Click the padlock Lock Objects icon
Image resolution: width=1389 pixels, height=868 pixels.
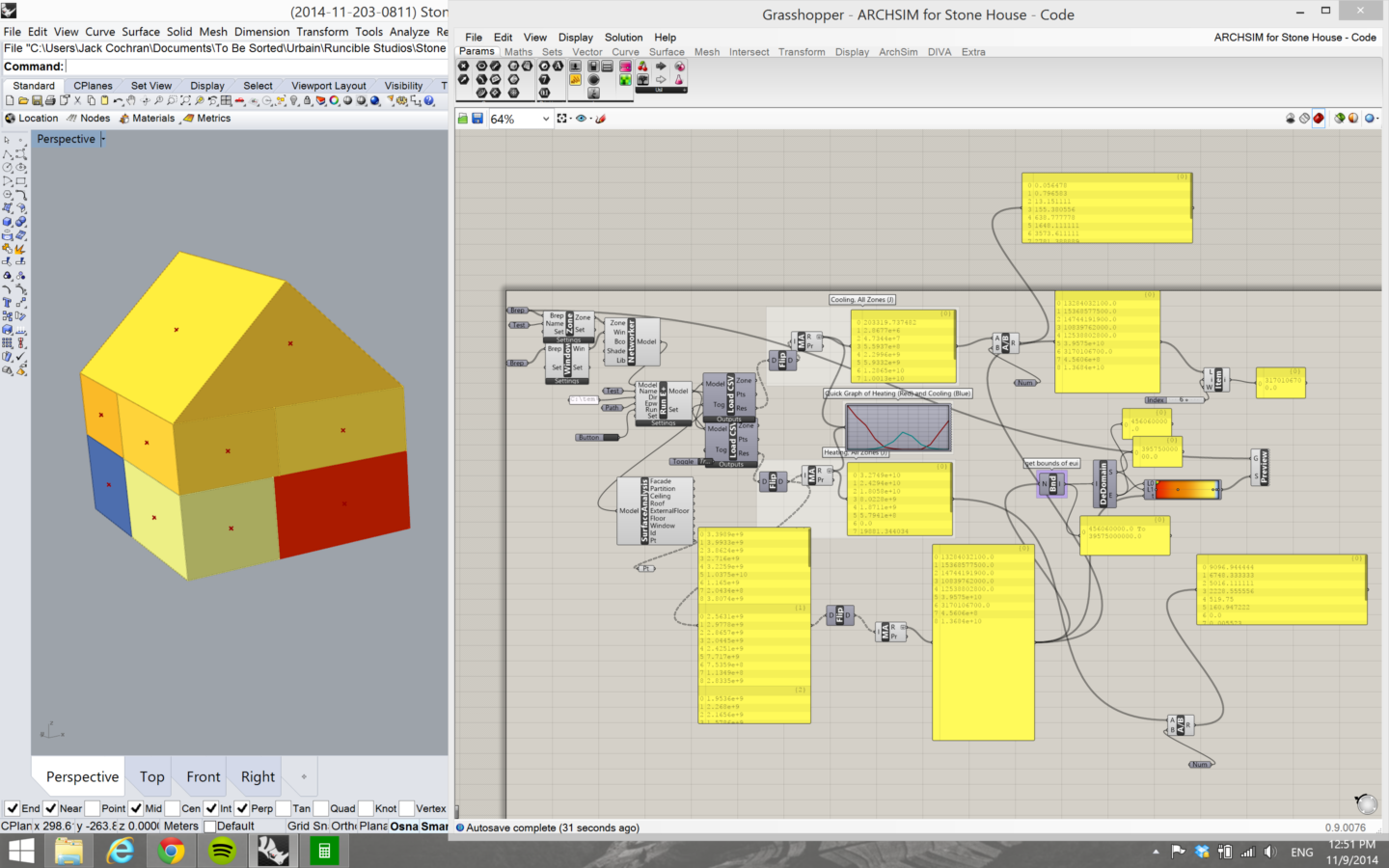click(x=308, y=100)
